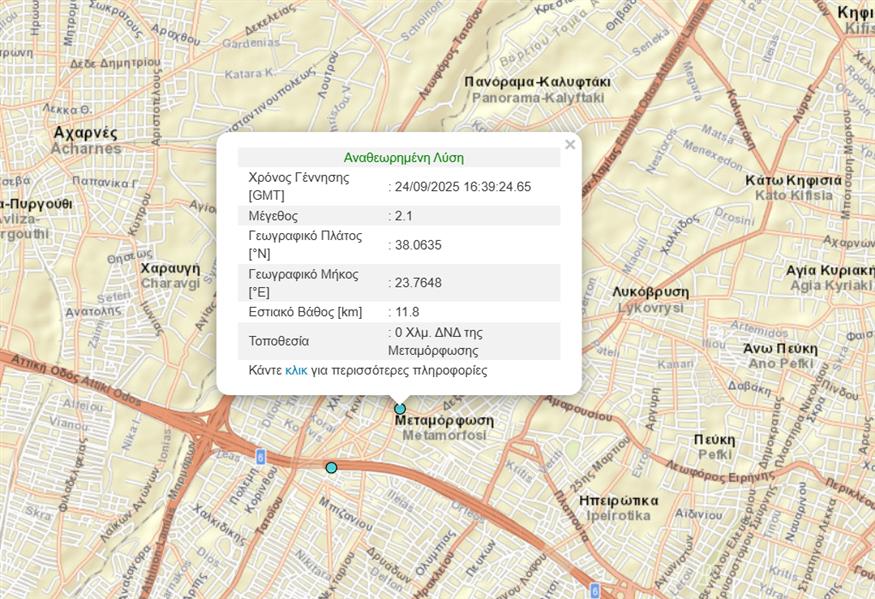The width and height of the screenshot is (875, 599).
Task: Click the 'κλικ' link for more information
Action: (x=296, y=370)
